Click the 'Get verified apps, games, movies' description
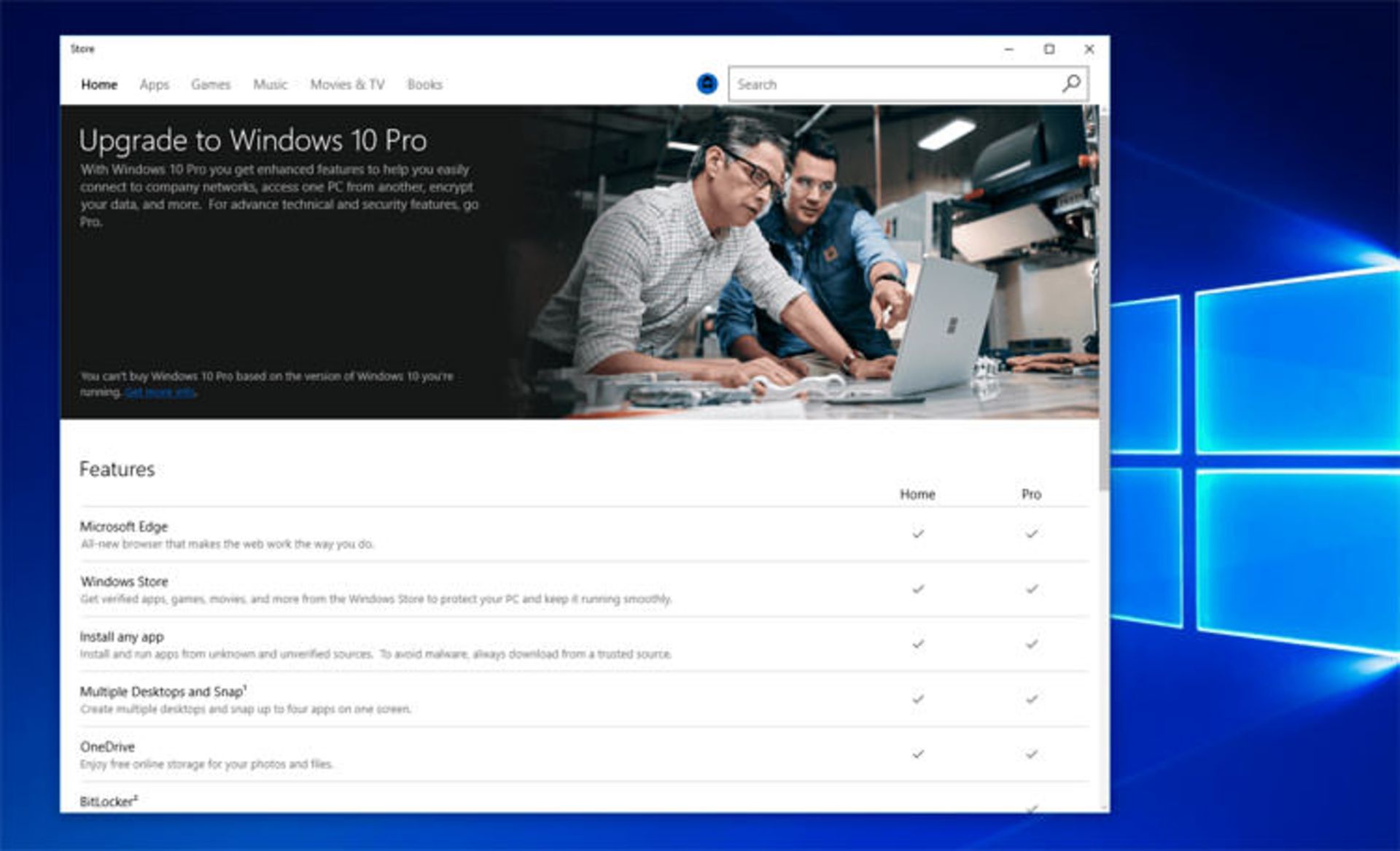 click(376, 599)
